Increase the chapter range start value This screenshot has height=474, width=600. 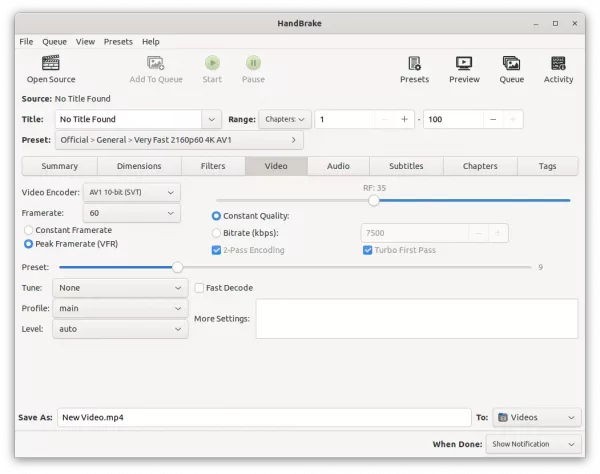(404, 119)
